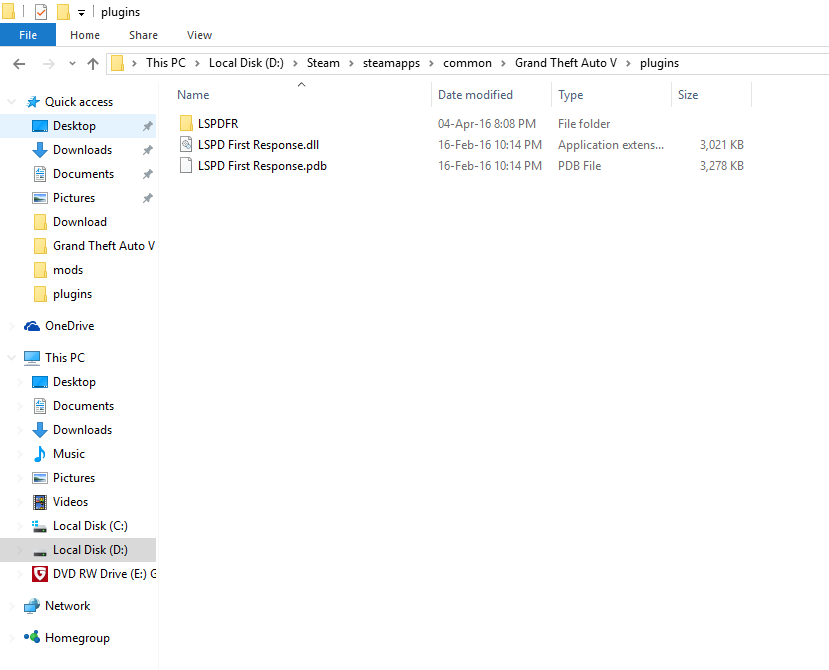Switch to the View ribbon tab
This screenshot has height=670, width=829.
point(199,35)
